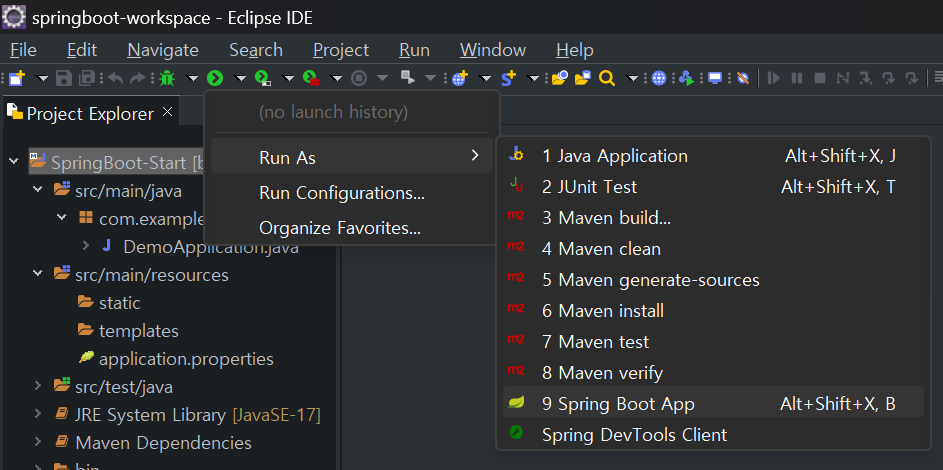
Task: Collapse the src/main/java folder
Action: pyautogui.click(x=38, y=190)
